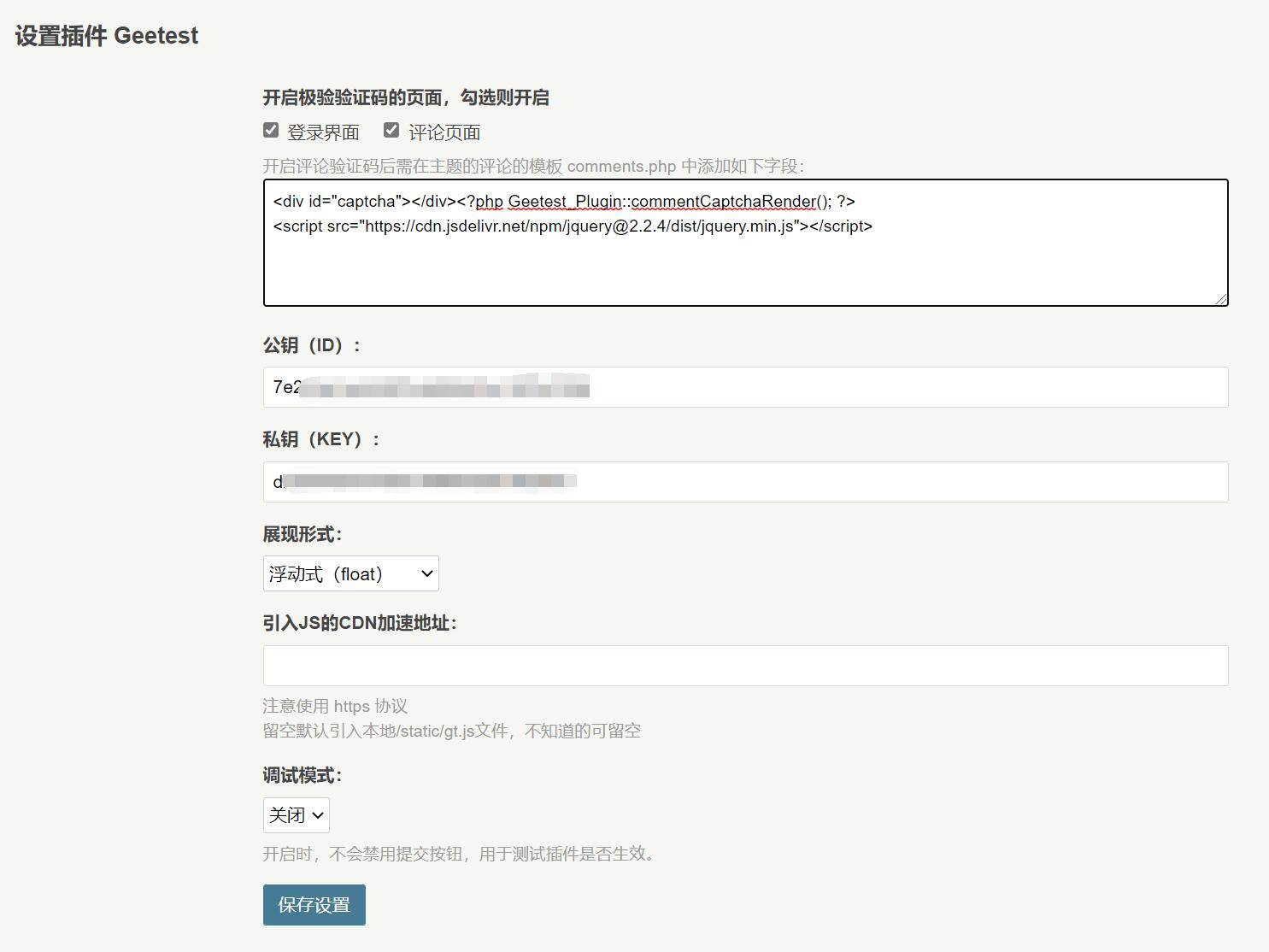Click the 调试模式： label
Screen dimensions: 1269x952
303,775
